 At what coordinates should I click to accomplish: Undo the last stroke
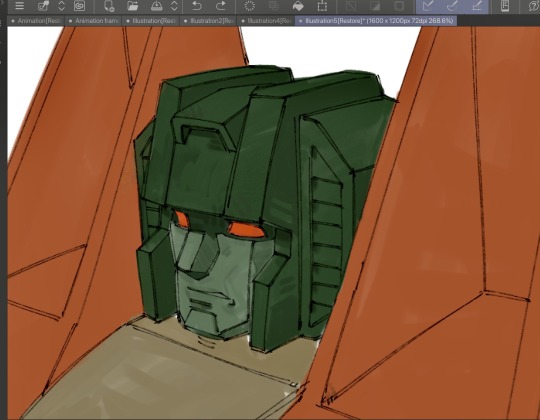[197, 6]
